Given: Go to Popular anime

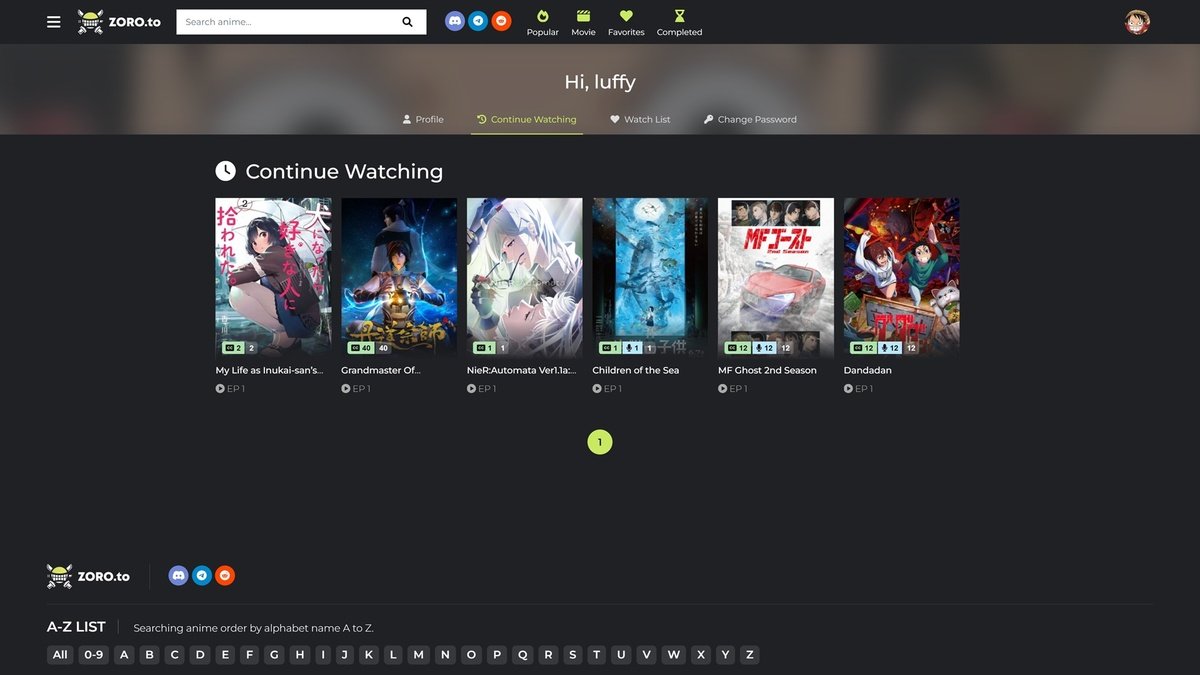Looking at the screenshot, I should (x=543, y=23).
